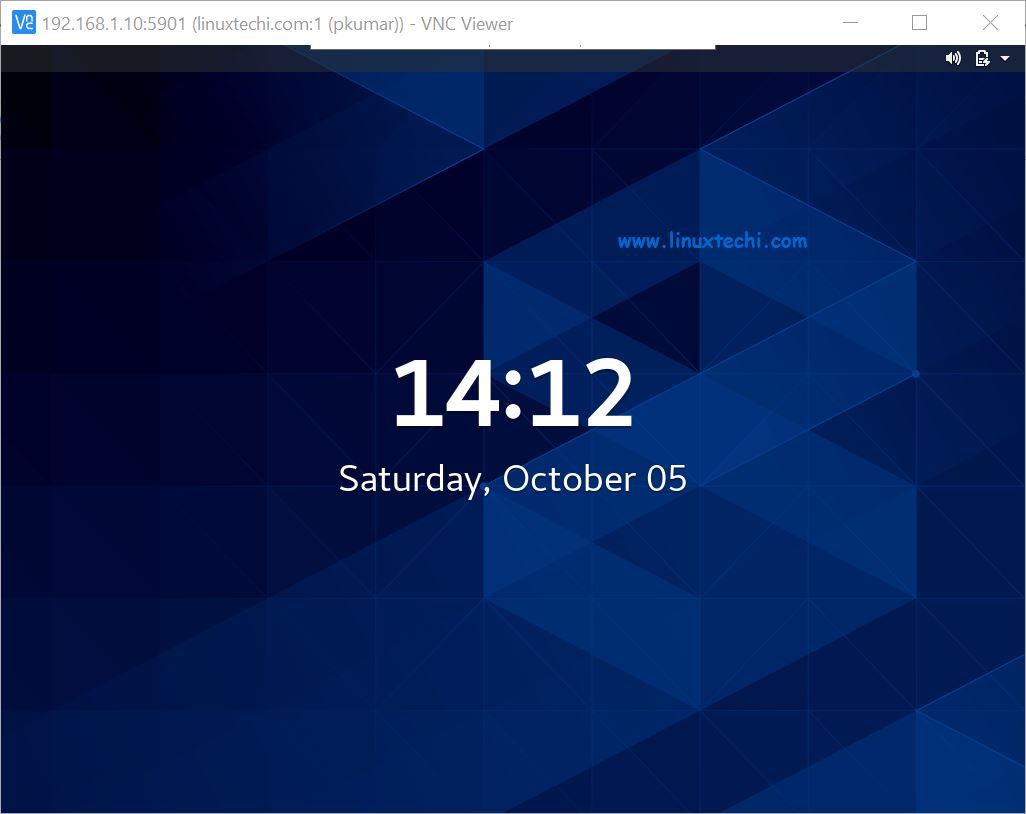Click the small dot on the wallpaper pattern

[x=915, y=372]
